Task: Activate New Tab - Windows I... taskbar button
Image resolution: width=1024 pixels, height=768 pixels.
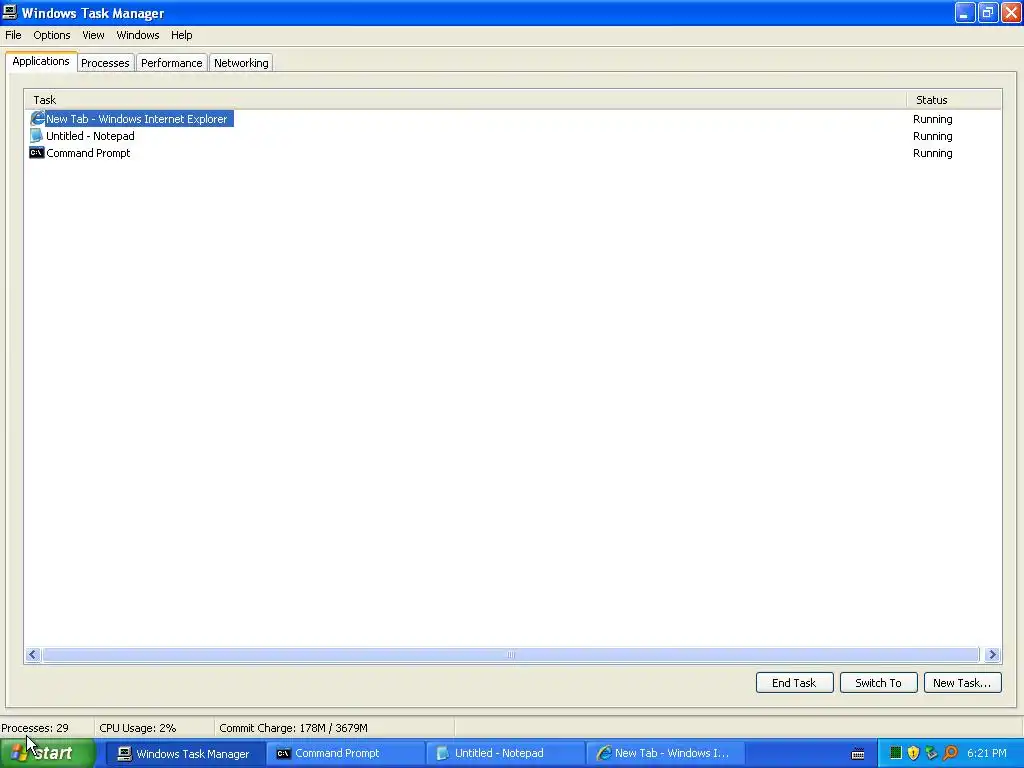Action: (x=665, y=754)
